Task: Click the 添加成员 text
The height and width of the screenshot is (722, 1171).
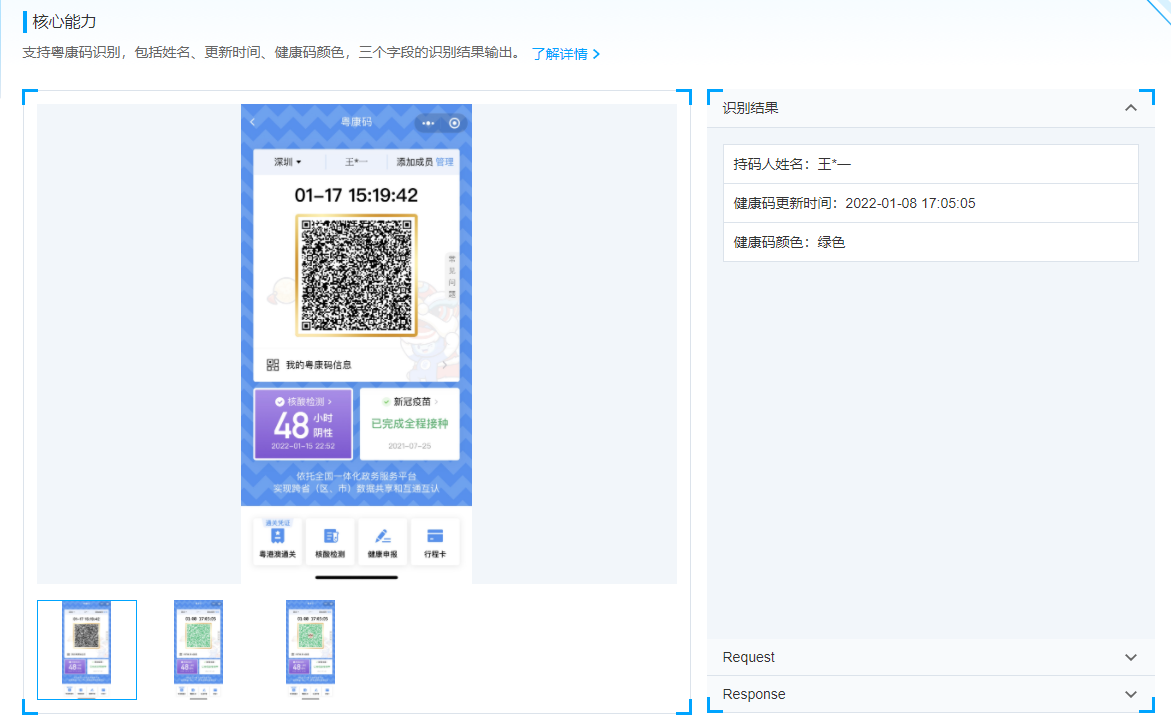Action: pos(414,162)
